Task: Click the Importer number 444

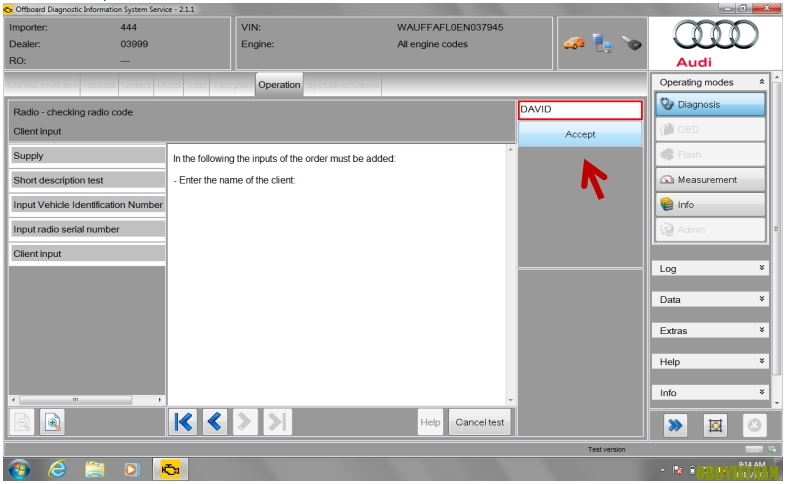Action: tap(128, 27)
